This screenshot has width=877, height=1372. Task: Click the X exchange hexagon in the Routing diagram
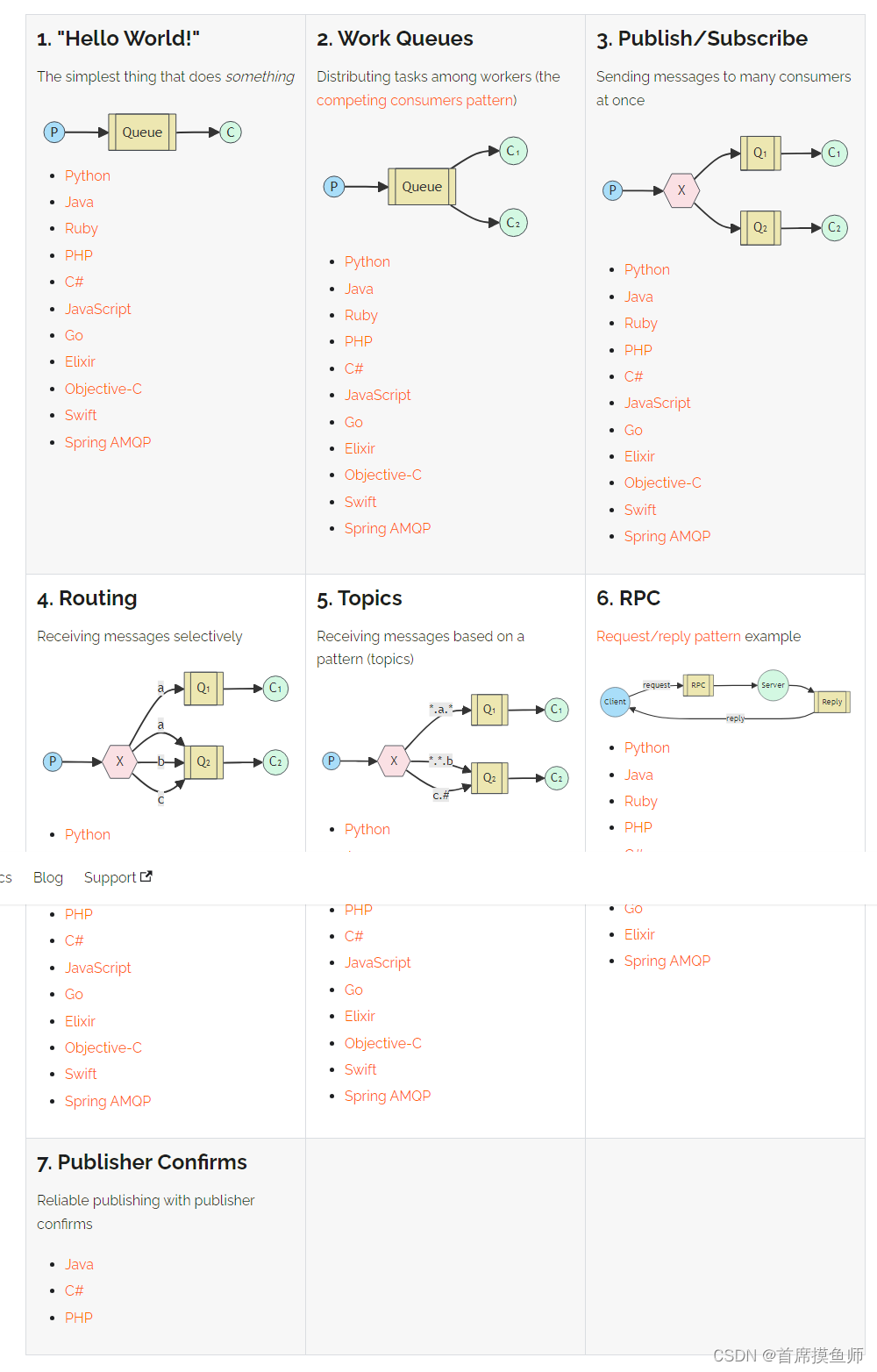119,761
